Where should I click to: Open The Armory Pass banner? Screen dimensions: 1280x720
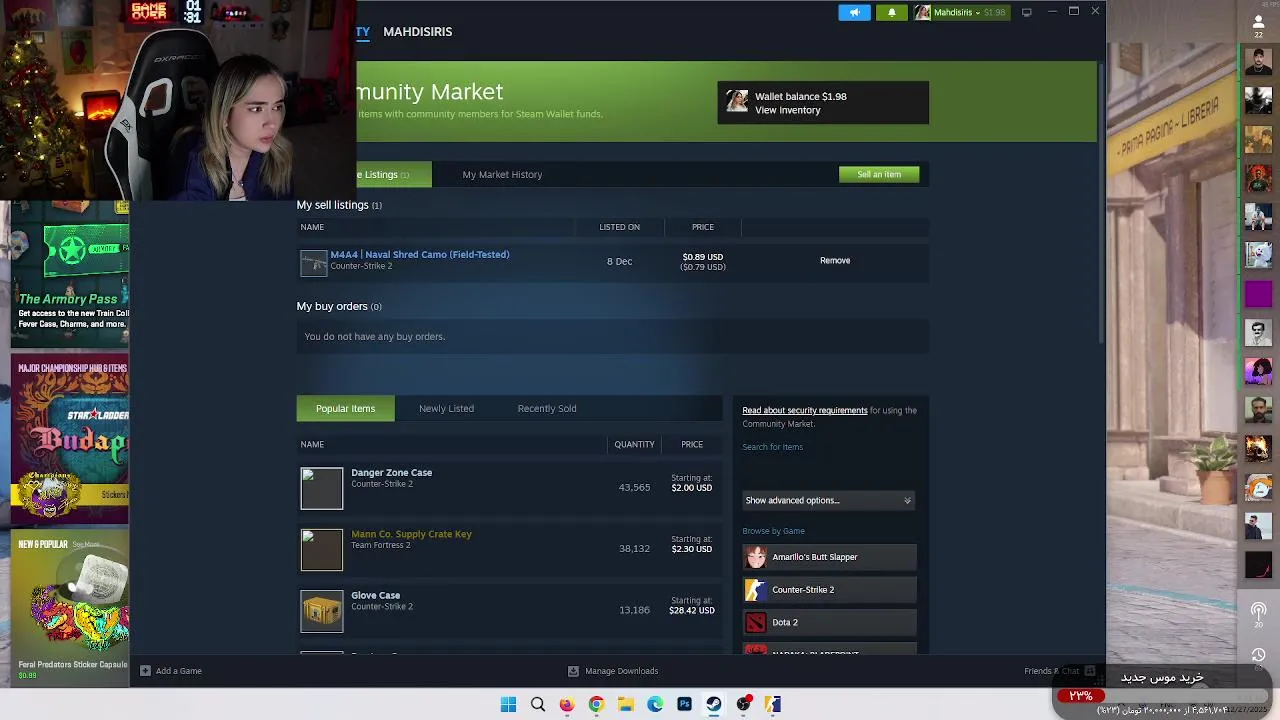pos(72,275)
